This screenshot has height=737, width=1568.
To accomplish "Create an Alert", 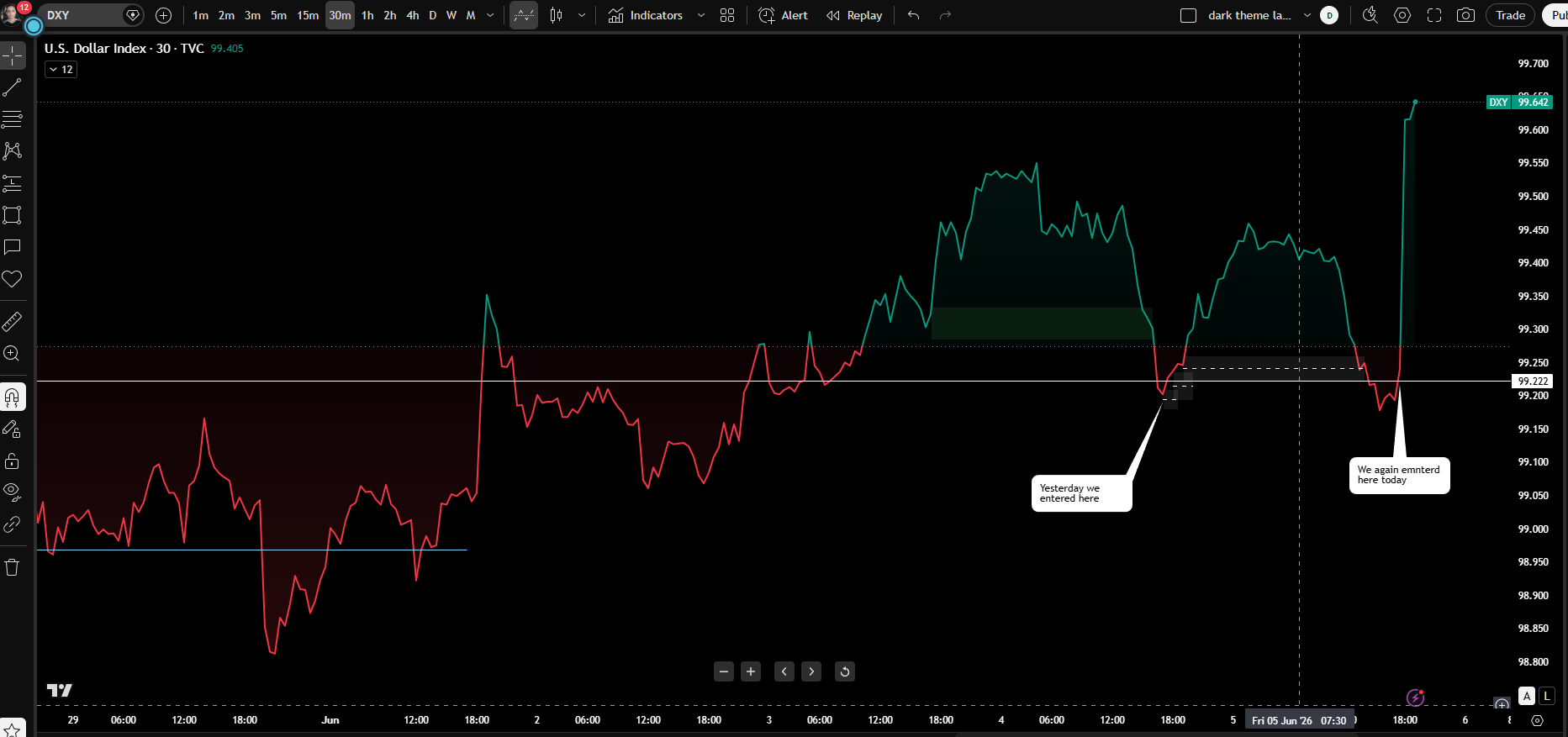I will coord(783,15).
